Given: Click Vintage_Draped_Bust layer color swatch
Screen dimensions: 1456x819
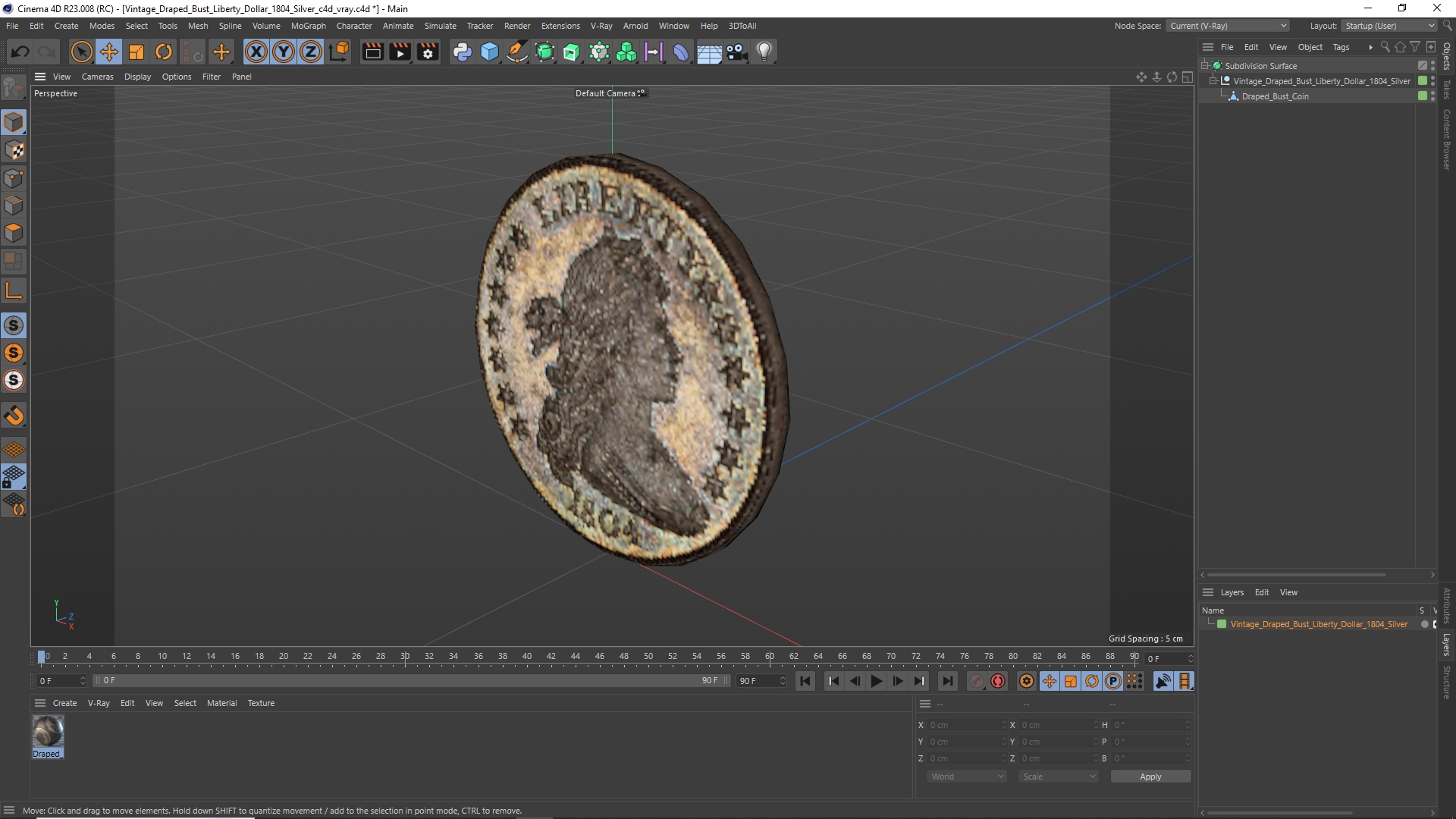Looking at the screenshot, I should (x=1222, y=624).
